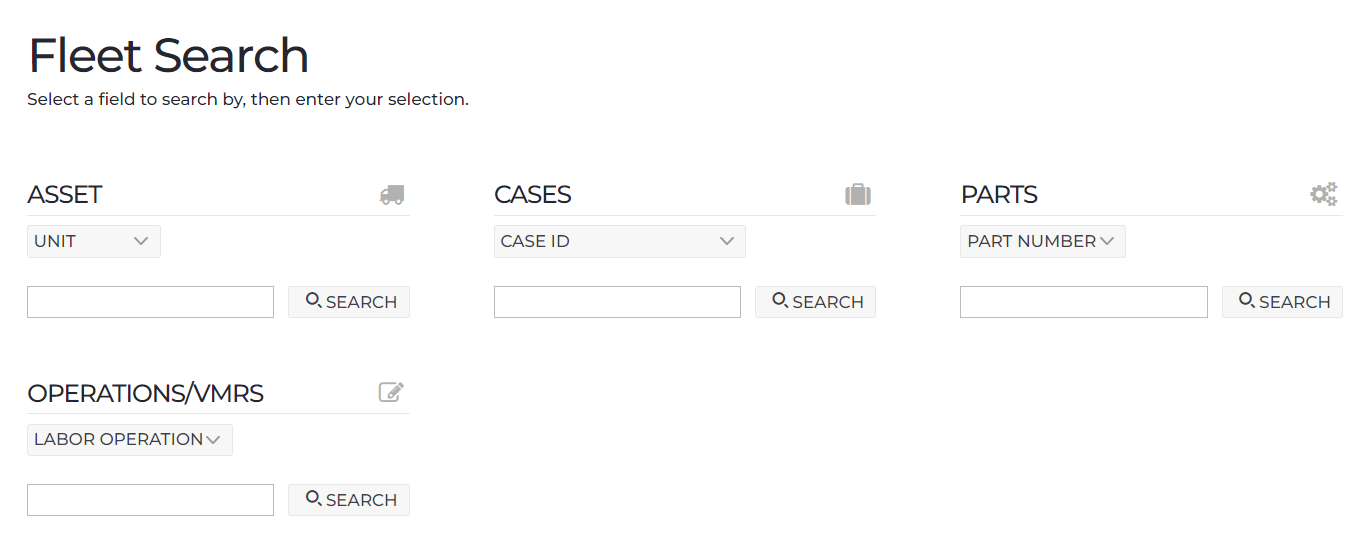Click the ASSET section heading
The width and height of the screenshot is (1372, 556).
[x=65, y=195]
